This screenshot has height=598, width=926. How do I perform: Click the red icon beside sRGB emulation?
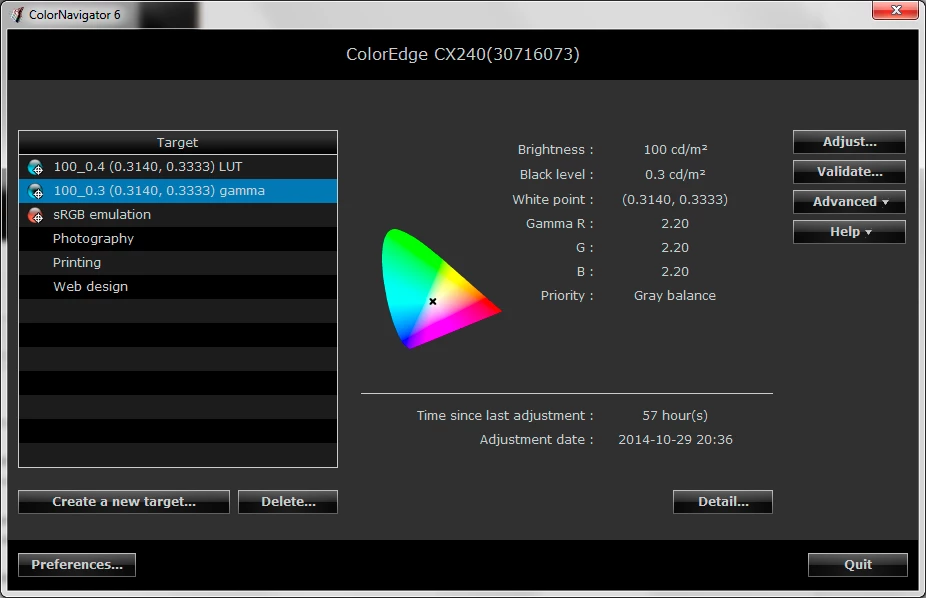pyautogui.click(x=35, y=215)
